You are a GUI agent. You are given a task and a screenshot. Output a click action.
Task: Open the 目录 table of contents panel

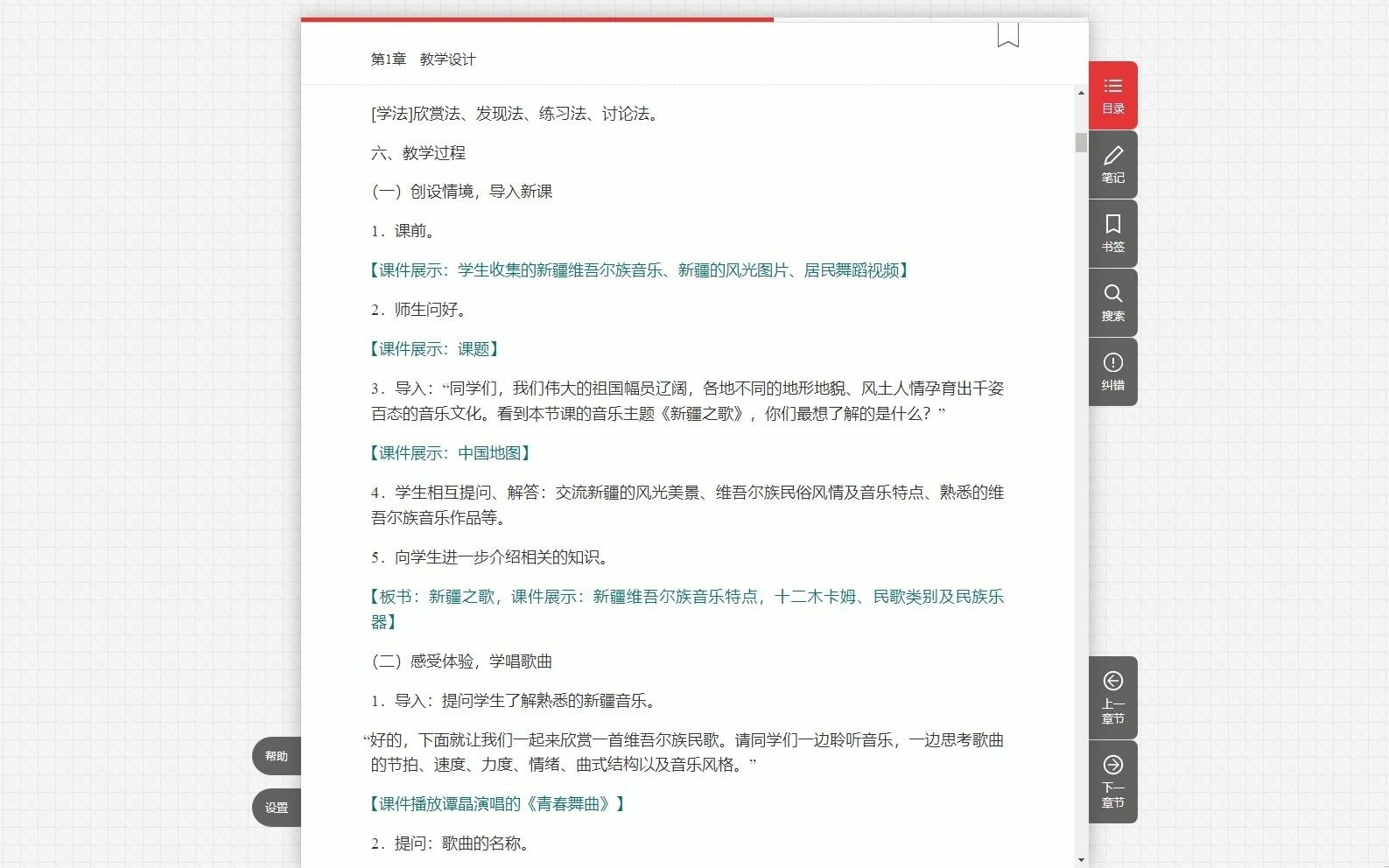1112,95
